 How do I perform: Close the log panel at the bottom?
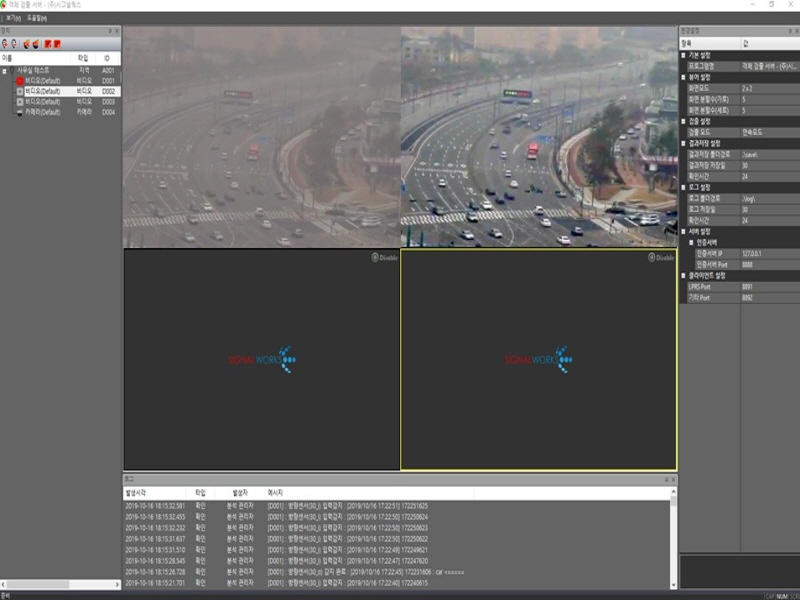click(673, 480)
